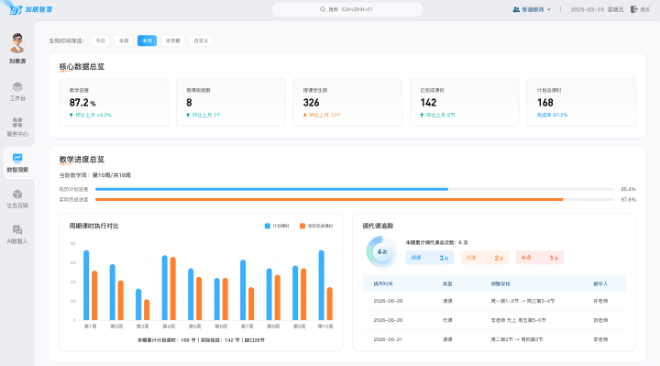Click the 第10周 blue bar
This screenshot has height=366, width=660.
pyautogui.click(x=321, y=285)
